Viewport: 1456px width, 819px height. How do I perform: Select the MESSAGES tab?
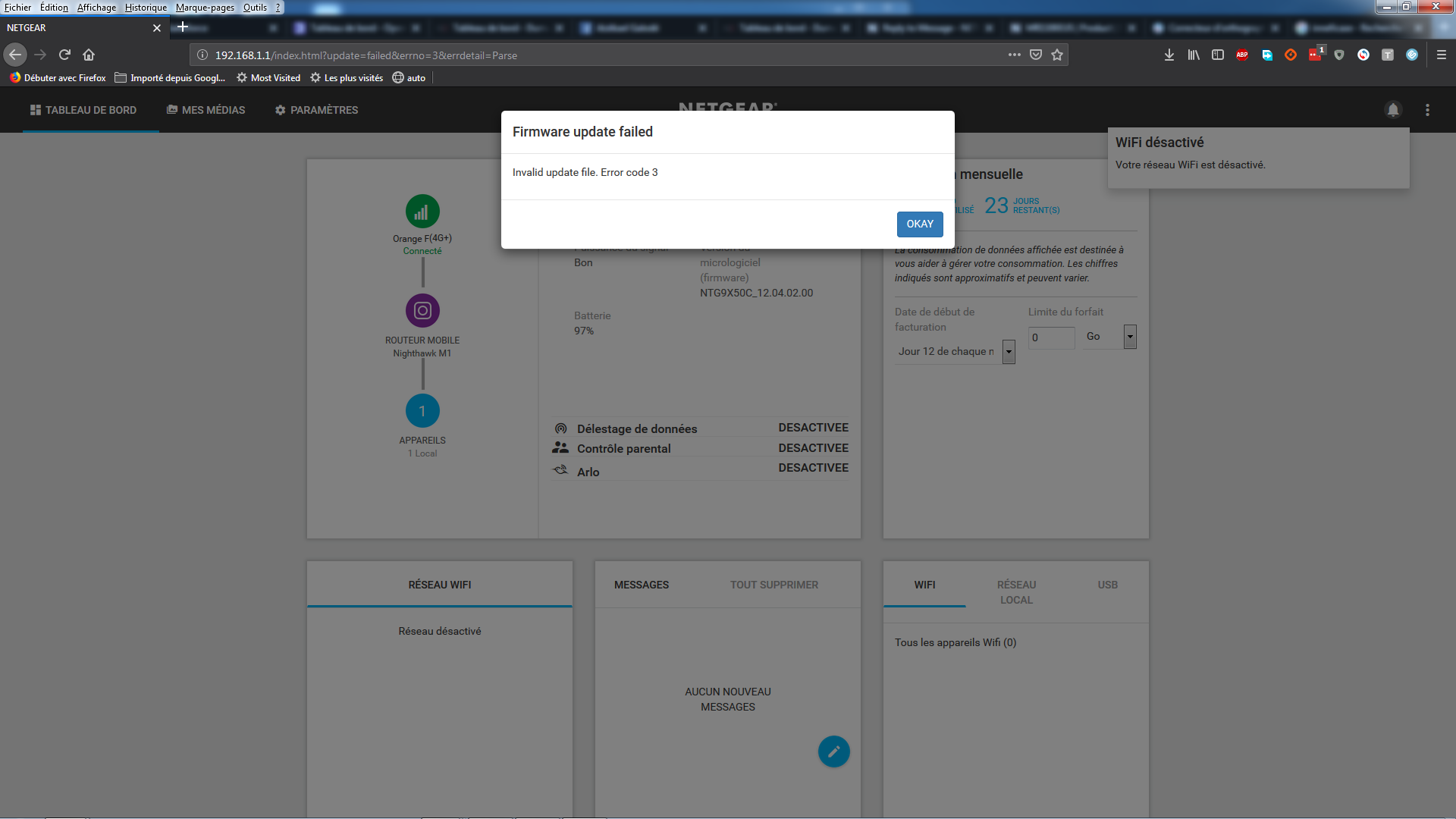click(642, 585)
